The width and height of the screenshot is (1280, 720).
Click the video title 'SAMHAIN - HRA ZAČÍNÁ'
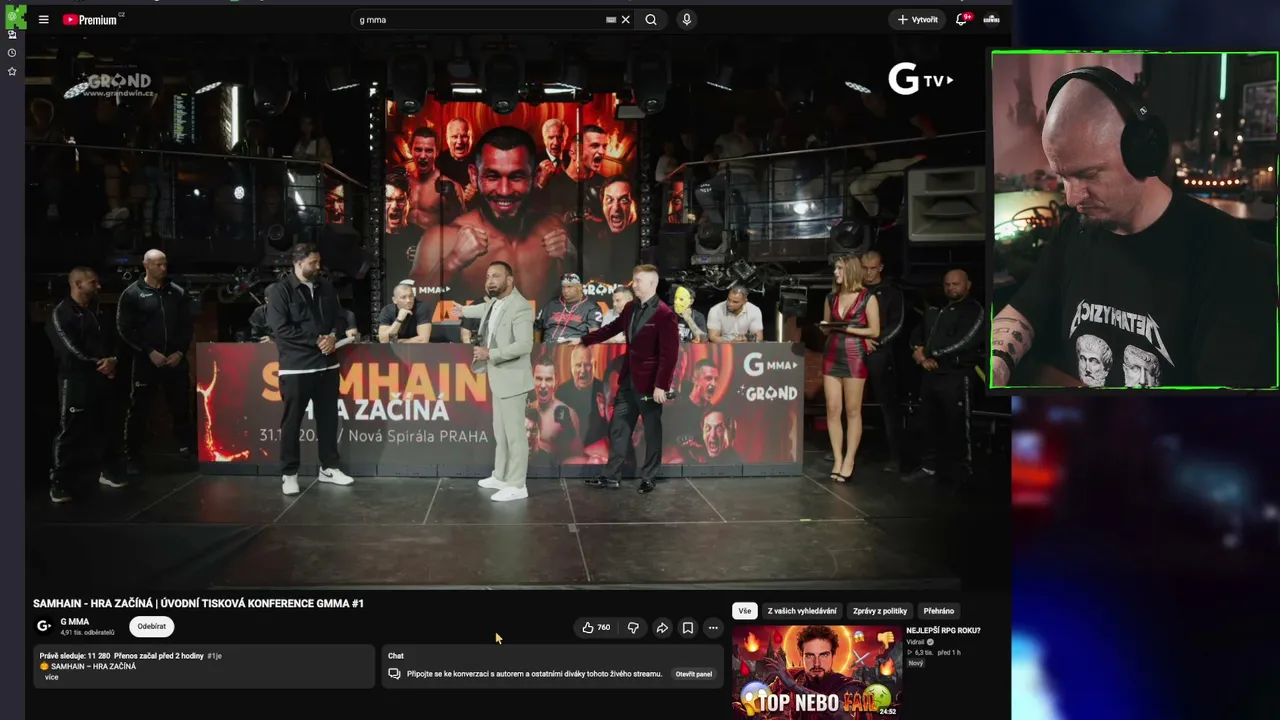pos(198,604)
